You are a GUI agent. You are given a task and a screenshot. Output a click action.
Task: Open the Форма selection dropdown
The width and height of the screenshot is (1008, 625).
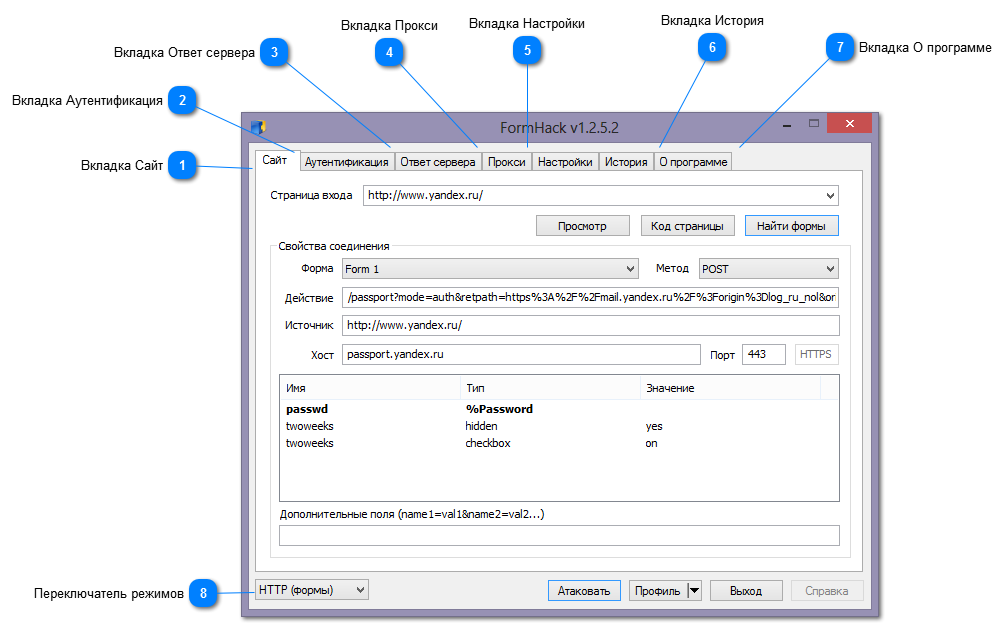629,269
